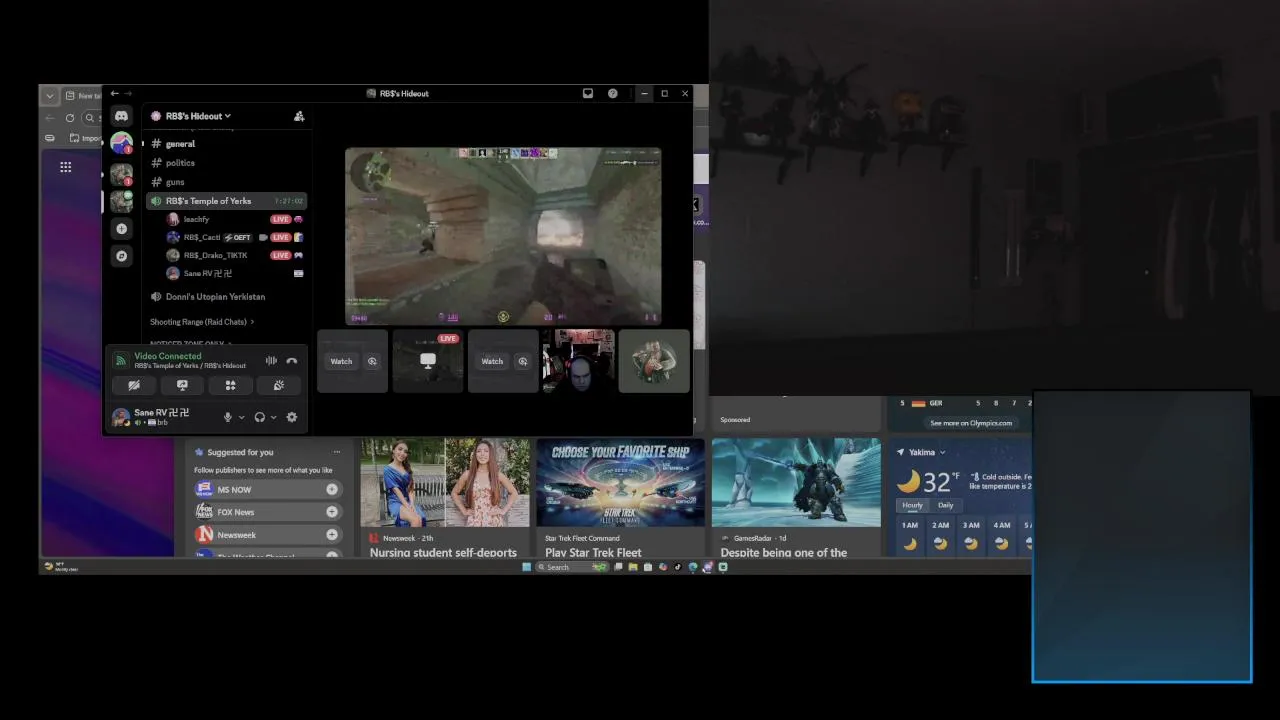The height and width of the screenshot is (720, 1280).
Task: Open Discord direct messages home icon
Action: pos(121,116)
